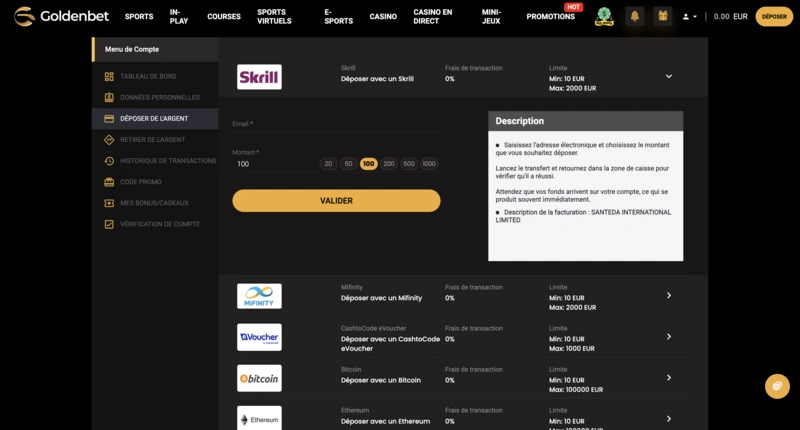Open the Casino menu item
The image size is (800, 430).
(383, 17)
